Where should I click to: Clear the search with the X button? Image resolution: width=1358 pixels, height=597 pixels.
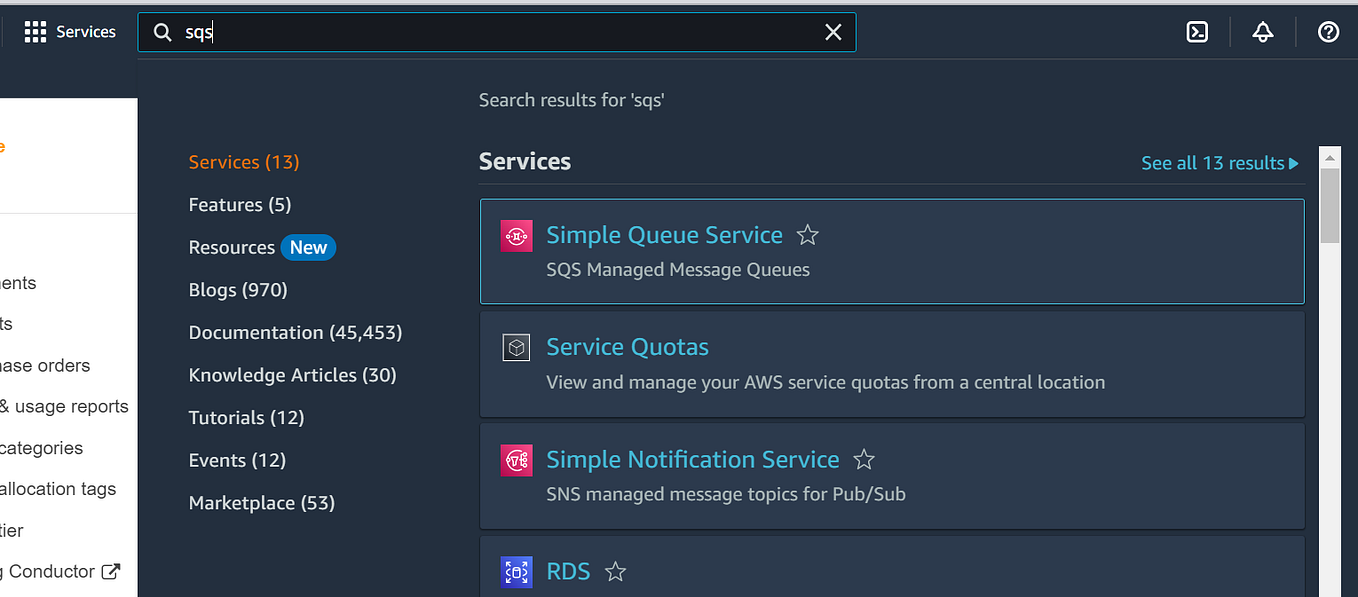[x=833, y=32]
